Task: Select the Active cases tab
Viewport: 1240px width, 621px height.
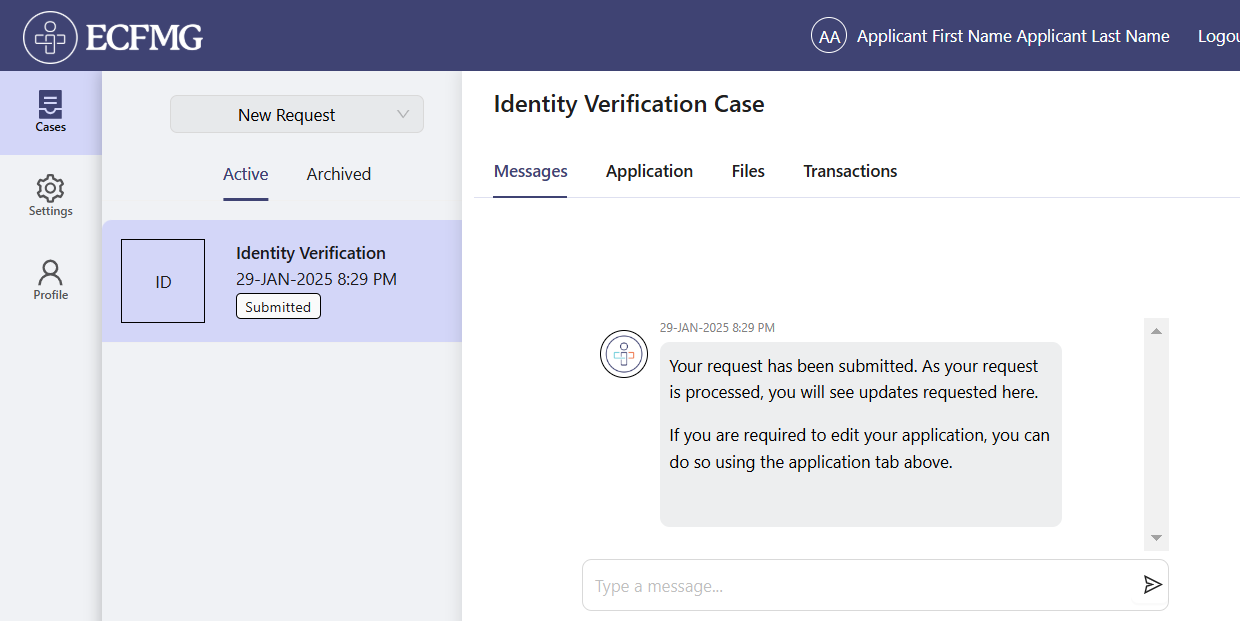Action: [x=245, y=173]
